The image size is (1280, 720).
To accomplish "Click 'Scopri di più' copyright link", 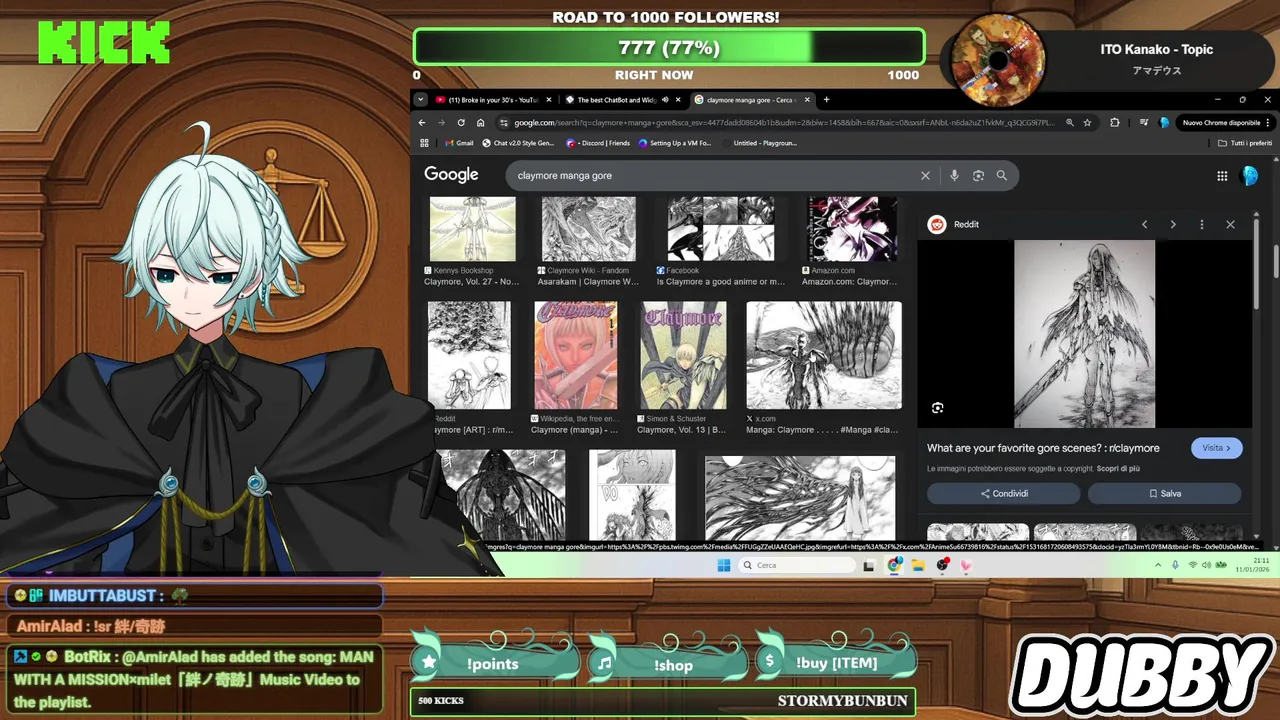I will [x=1118, y=469].
